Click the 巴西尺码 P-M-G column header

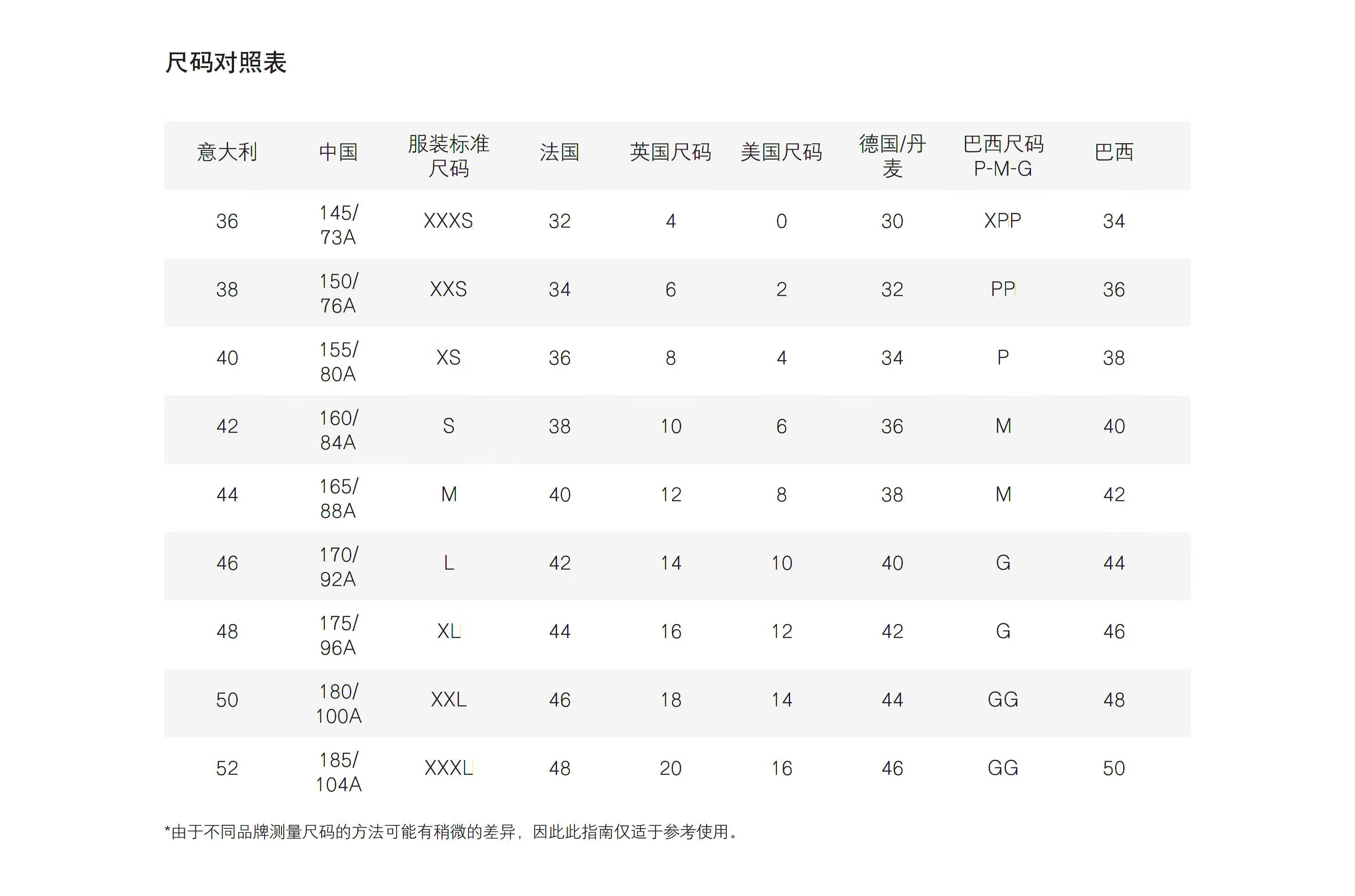pos(1003,156)
